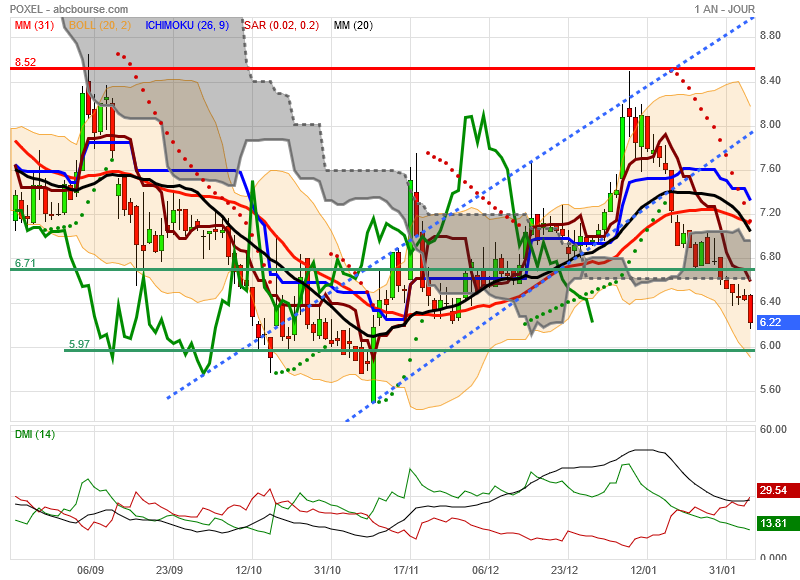Click the 12/01 date axis label

click(x=643, y=570)
